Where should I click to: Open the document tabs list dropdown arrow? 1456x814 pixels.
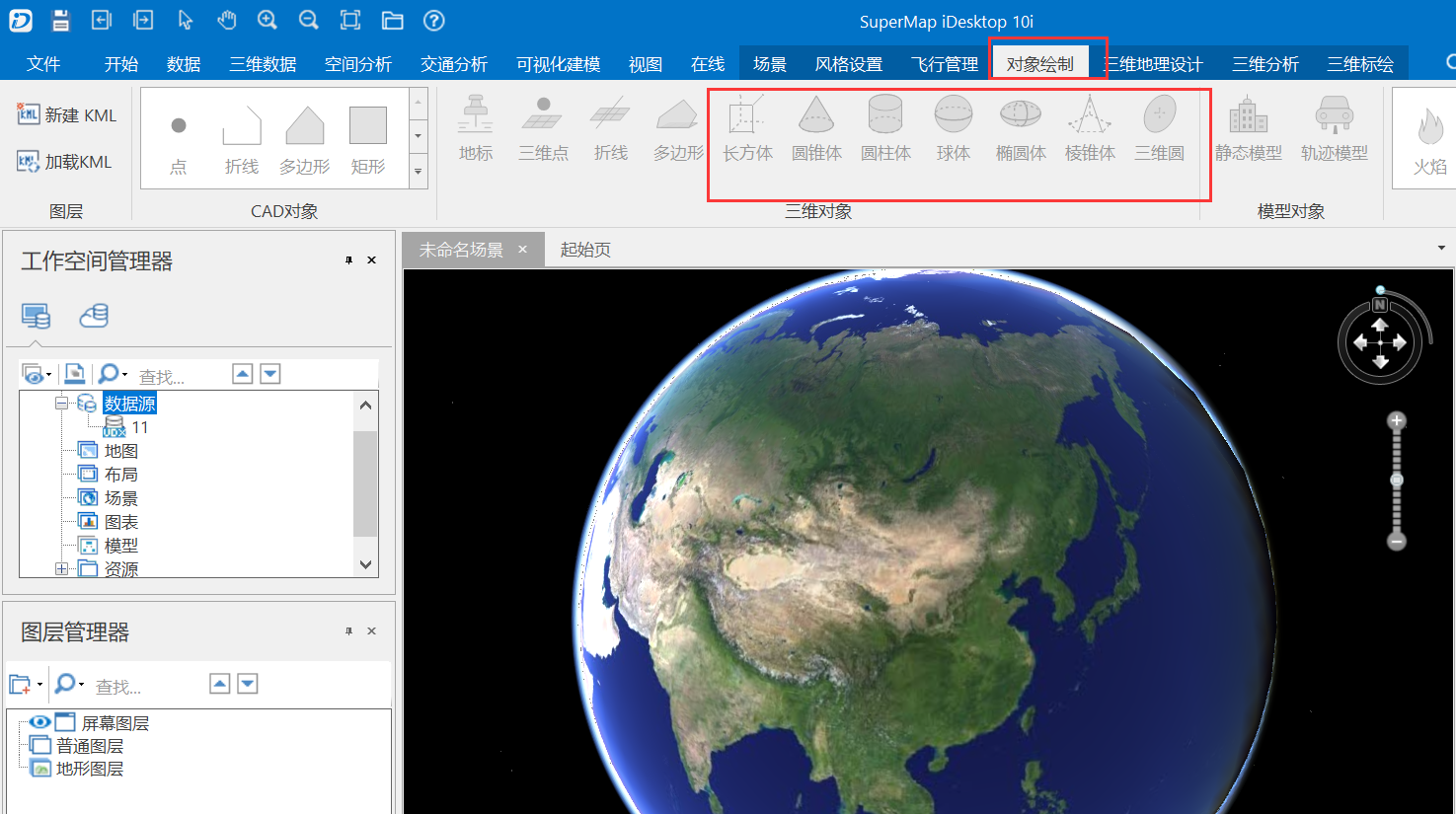tap(1441, 249)
